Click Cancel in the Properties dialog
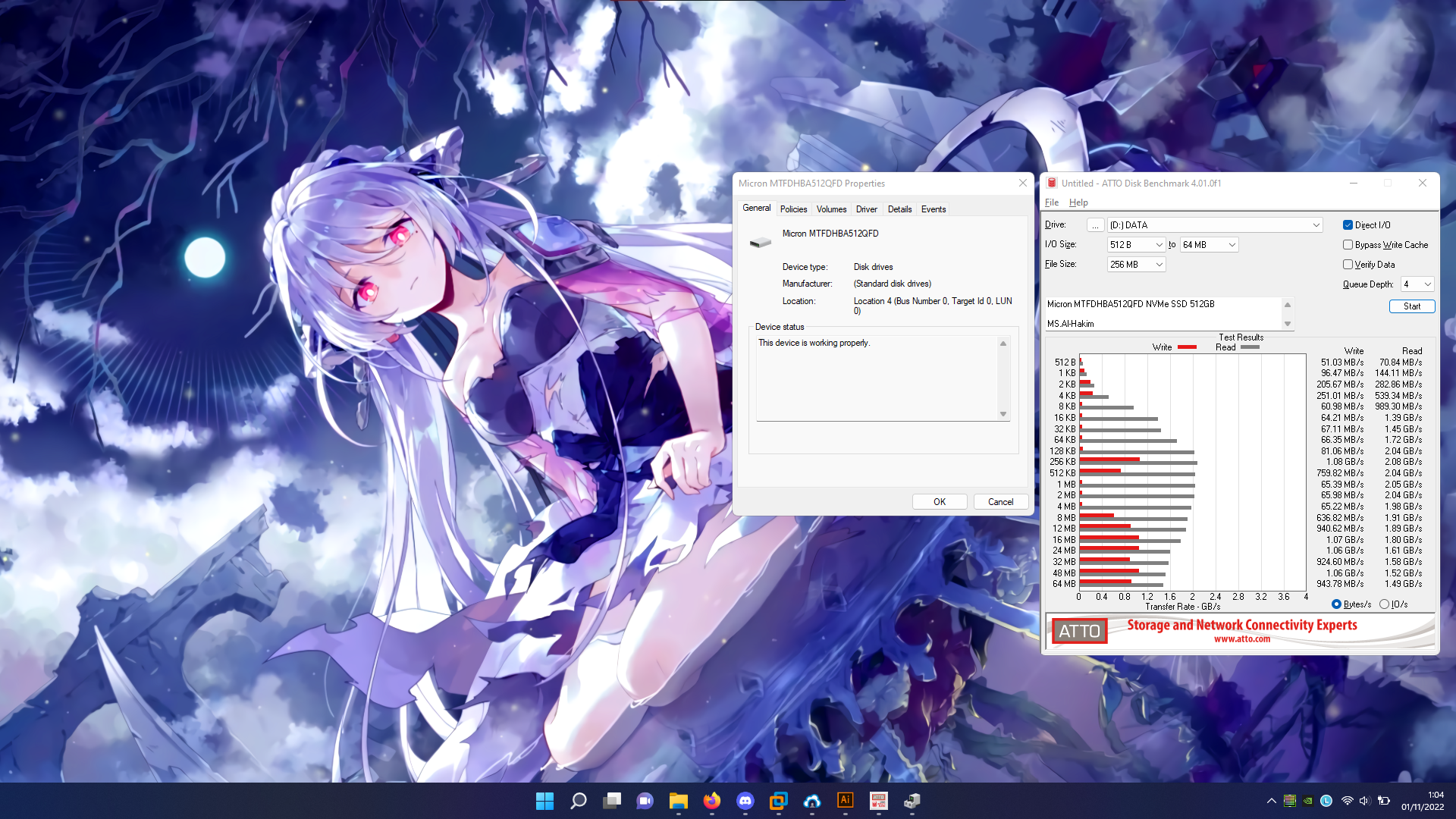Screen dimensions: 1456x819 click(x=1000, y=502)
